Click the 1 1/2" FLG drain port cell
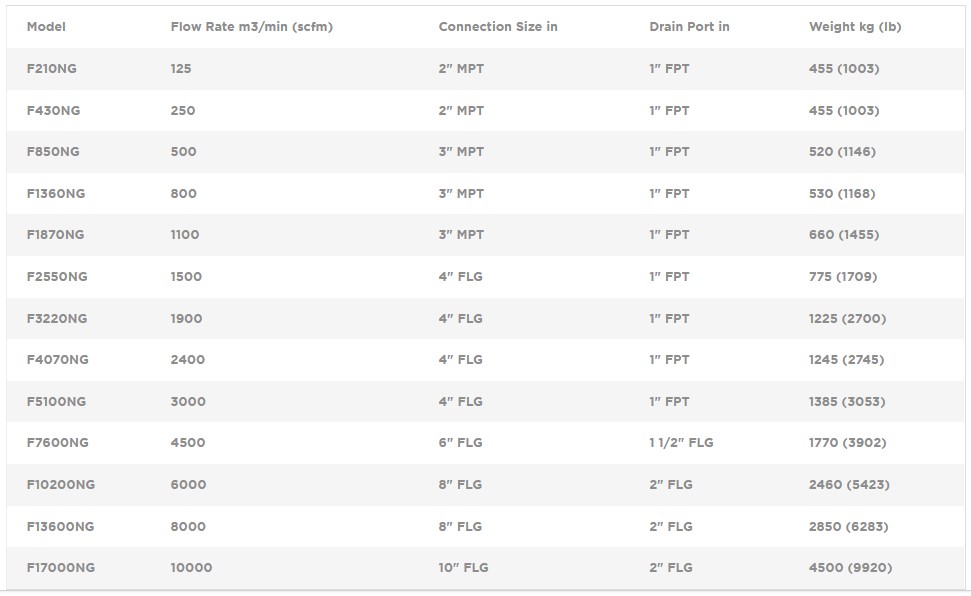This screenshot has height=596, width=971. tap(681, 443)
